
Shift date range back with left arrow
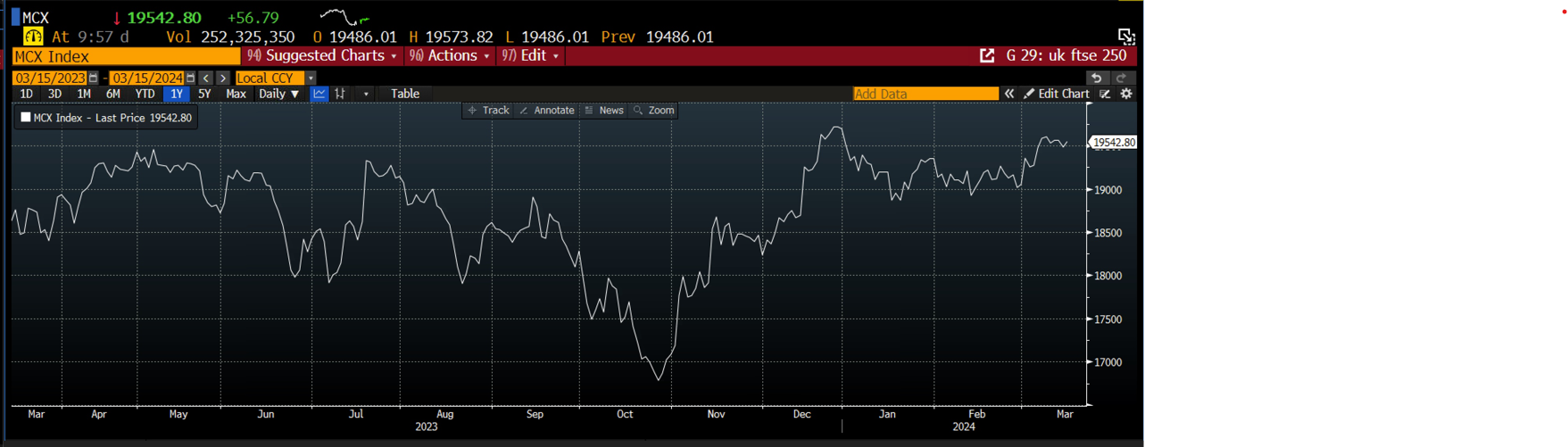(x=206, y=79)
